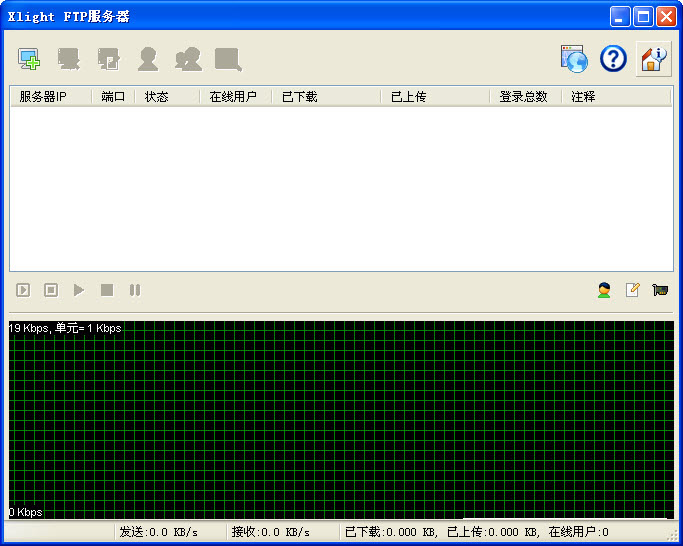Click the network card icon
This screenshot has width=683, height=546.
coord(660,290)
